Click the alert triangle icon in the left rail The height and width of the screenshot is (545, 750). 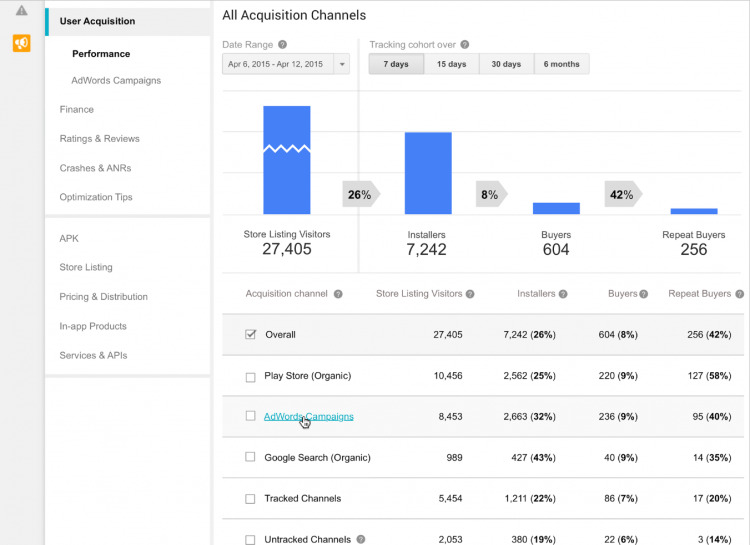pos(21,11)
